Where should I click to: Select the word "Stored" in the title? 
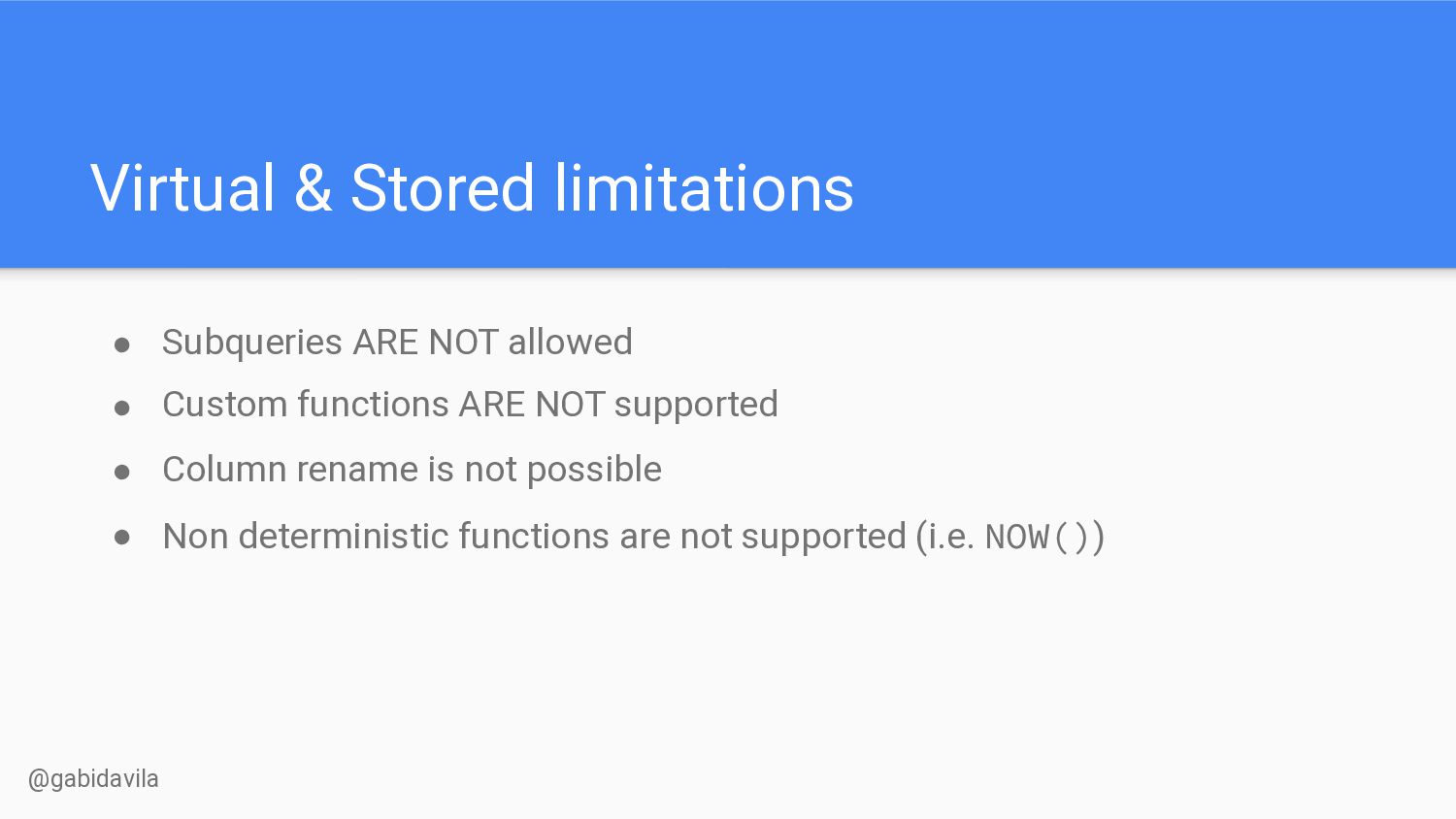click(443, 187)
